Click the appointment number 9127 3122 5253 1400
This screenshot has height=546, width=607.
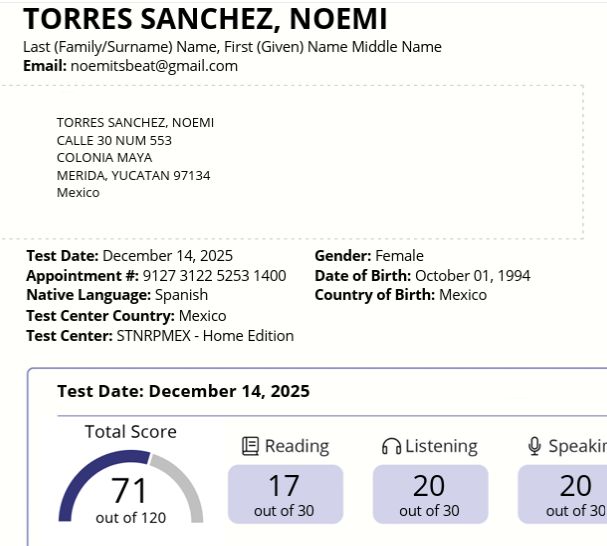pyautogui.click(x=214, y=276)
